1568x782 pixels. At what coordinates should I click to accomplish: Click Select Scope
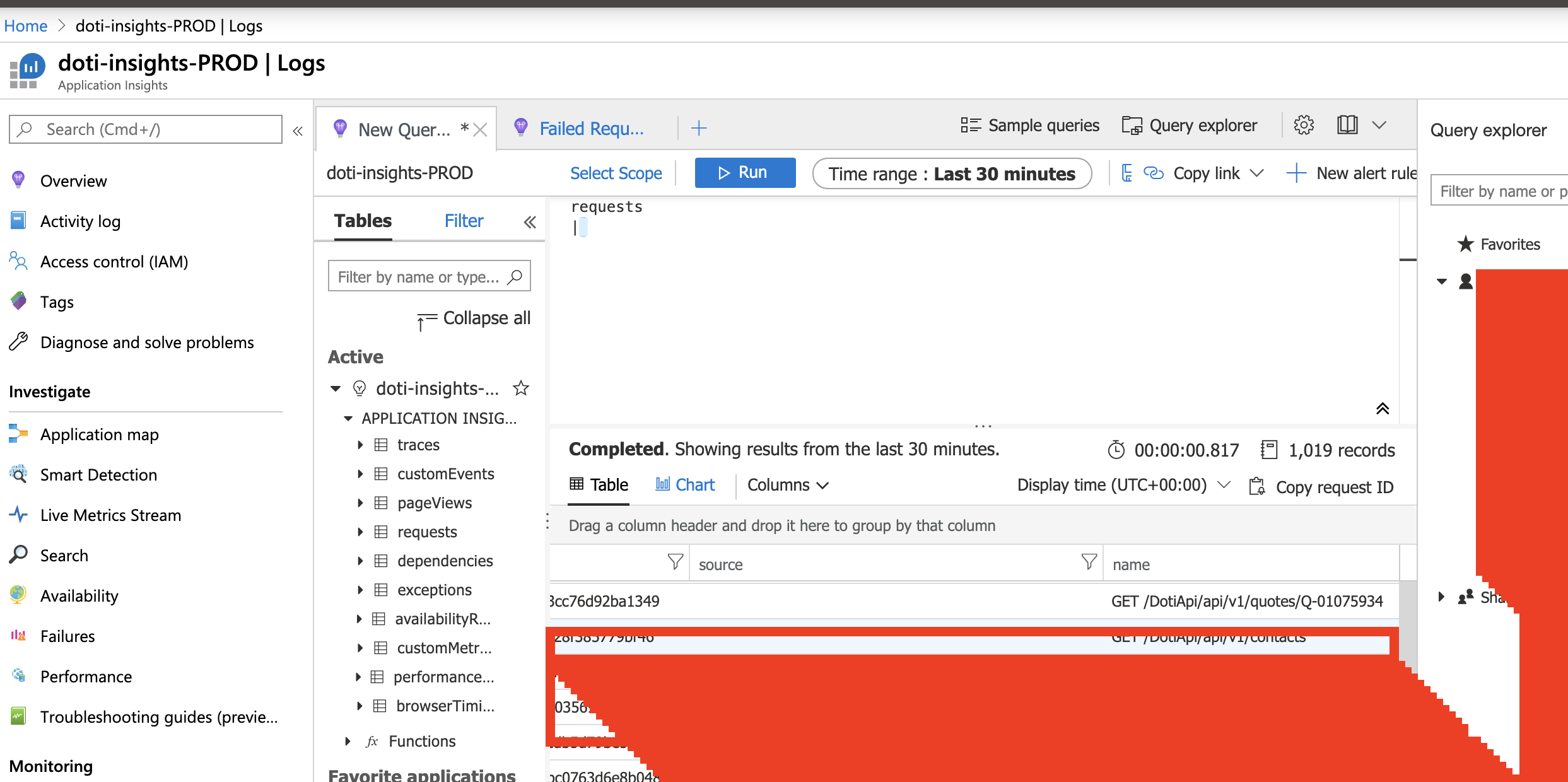click(616, 173)
